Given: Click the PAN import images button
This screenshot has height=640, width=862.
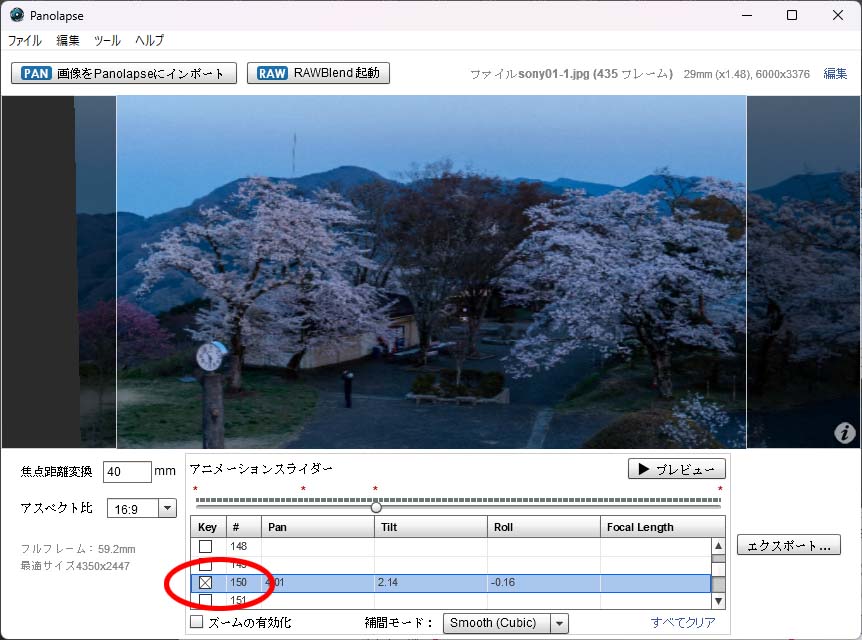Looking at the screenshot, I should (x=124, y=73).
